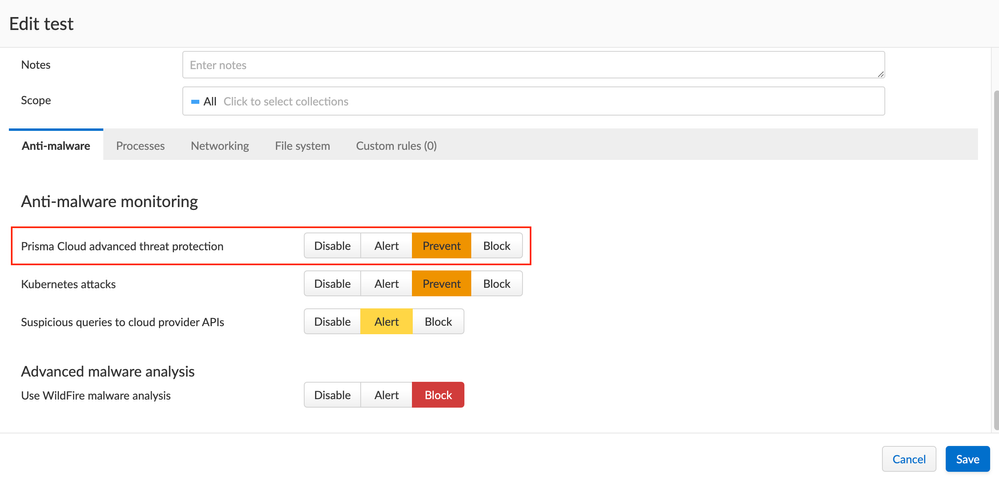Set Kubernetes attacks to Block

496,284
